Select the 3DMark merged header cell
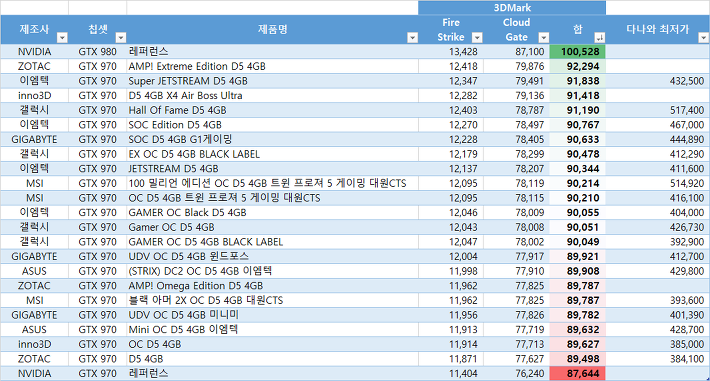This screenshot has width=710, height=381. 512,8
